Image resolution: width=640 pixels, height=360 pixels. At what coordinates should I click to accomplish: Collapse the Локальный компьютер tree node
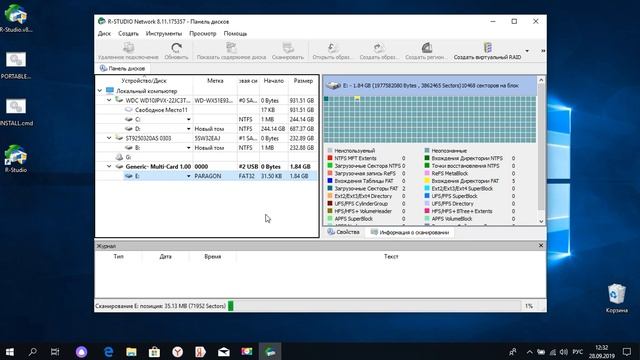100,91
